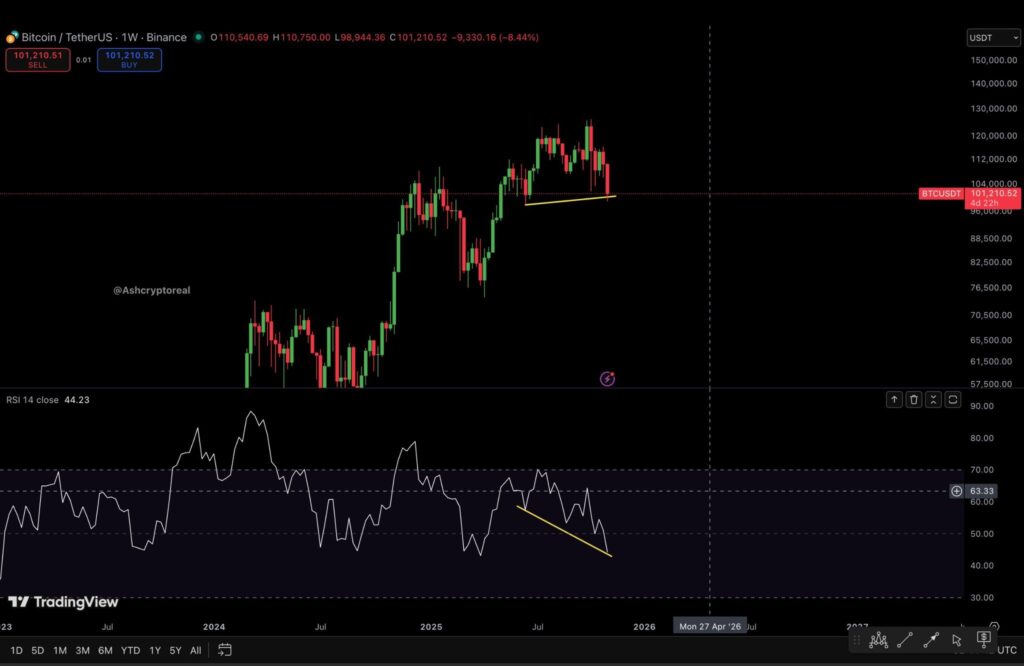Switch timeframe to YTD
The height and width of the screenshot is (666, 1024).
130,649
